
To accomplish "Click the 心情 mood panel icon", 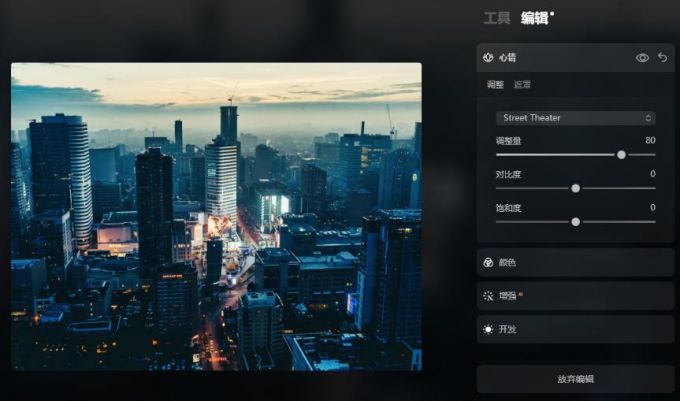I will 488,57.
